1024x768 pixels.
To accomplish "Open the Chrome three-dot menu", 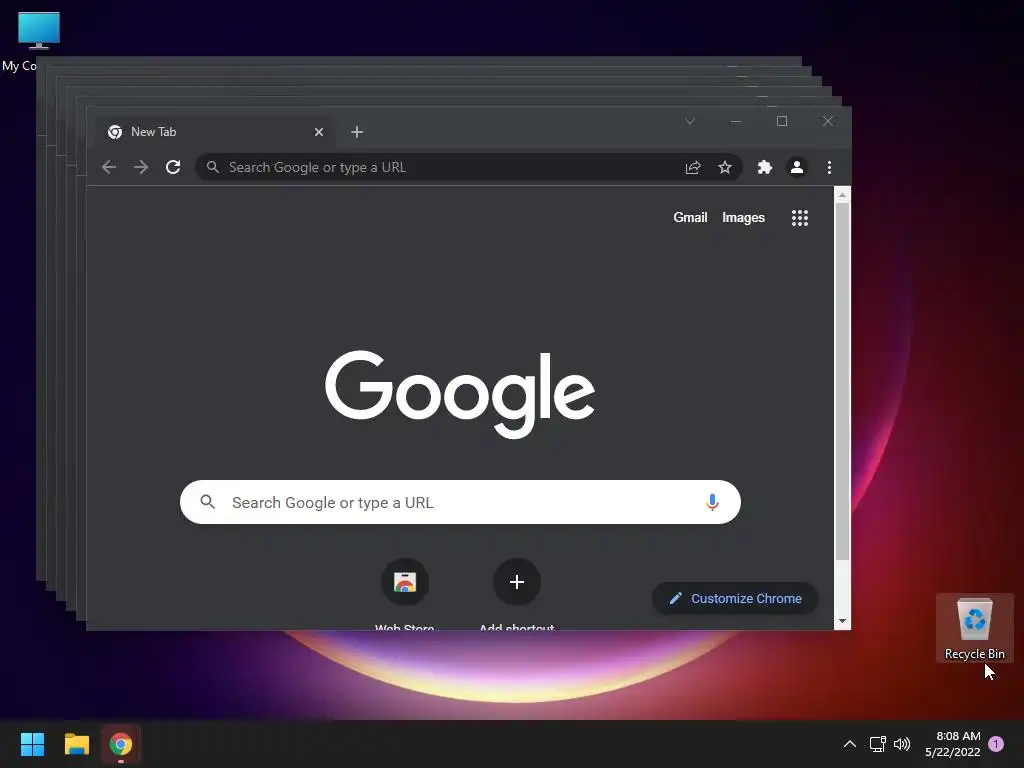I will 829,167.
